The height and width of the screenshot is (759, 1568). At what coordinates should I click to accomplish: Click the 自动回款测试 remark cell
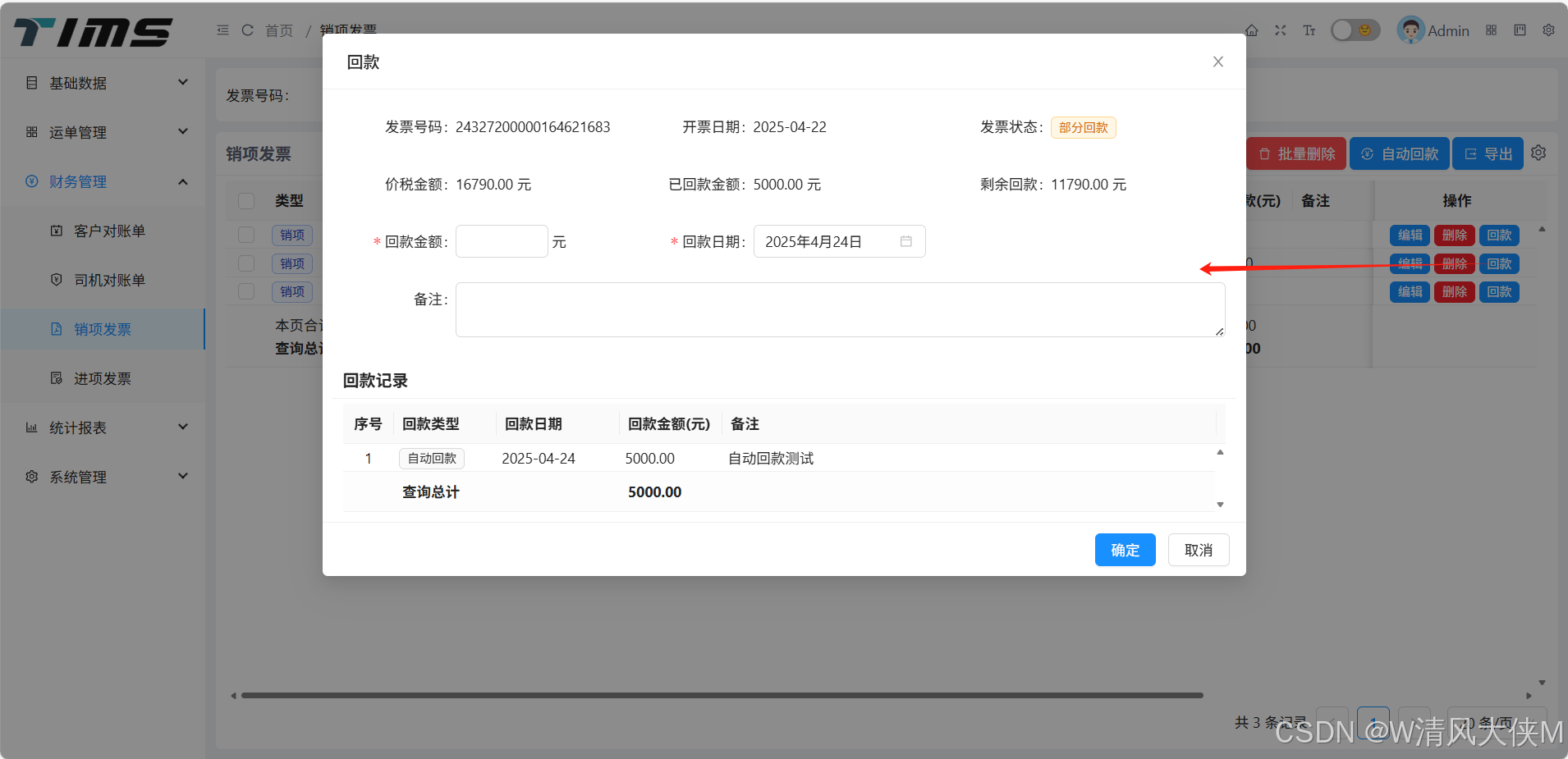click(x=771, y=458)
